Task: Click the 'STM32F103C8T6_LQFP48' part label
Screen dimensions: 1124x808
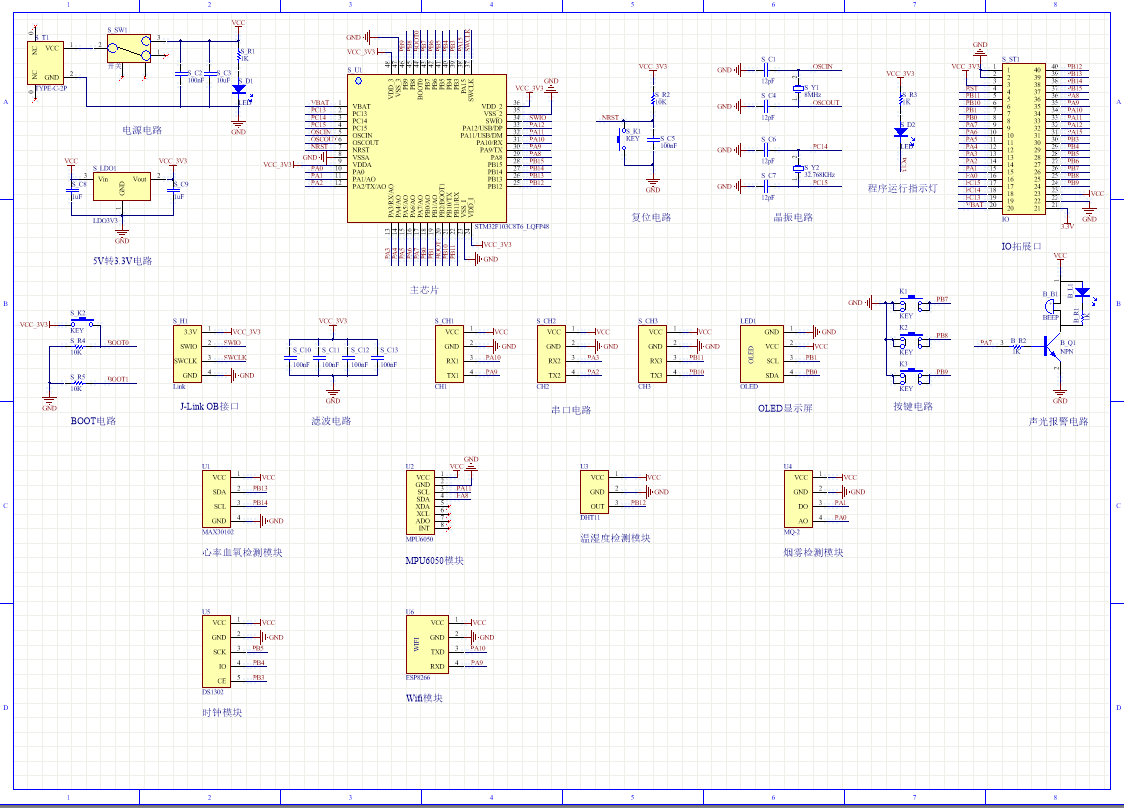Action: coord(512,227)
